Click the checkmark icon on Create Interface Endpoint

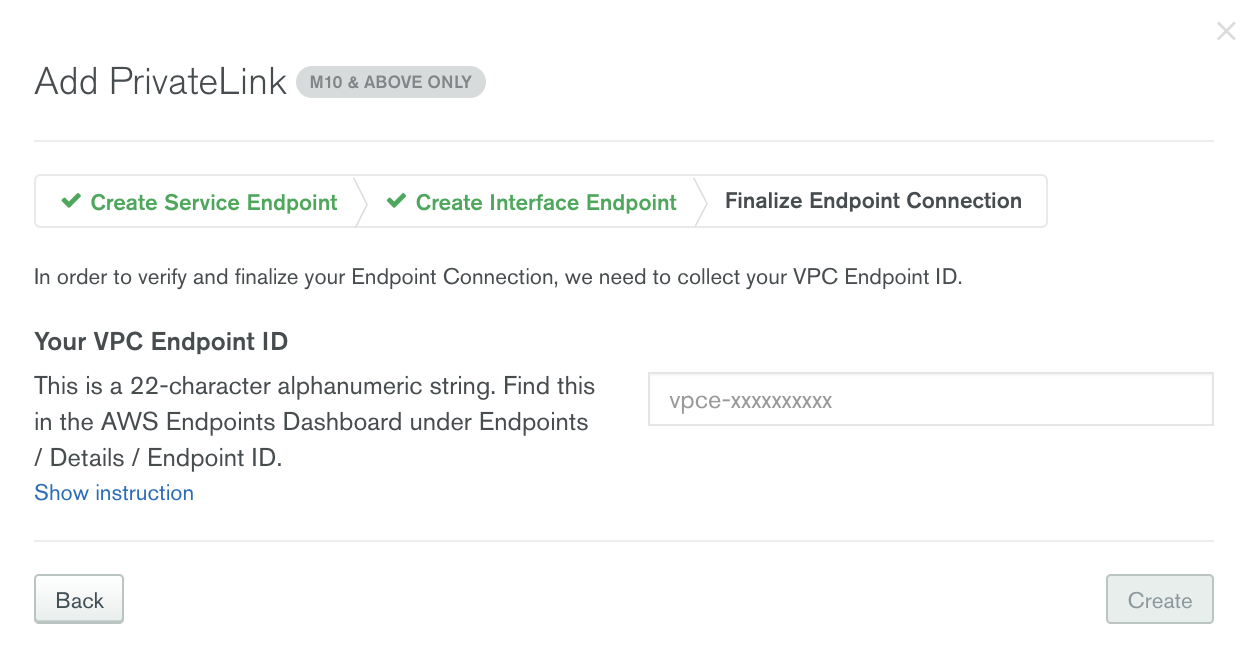pos(395,201)
